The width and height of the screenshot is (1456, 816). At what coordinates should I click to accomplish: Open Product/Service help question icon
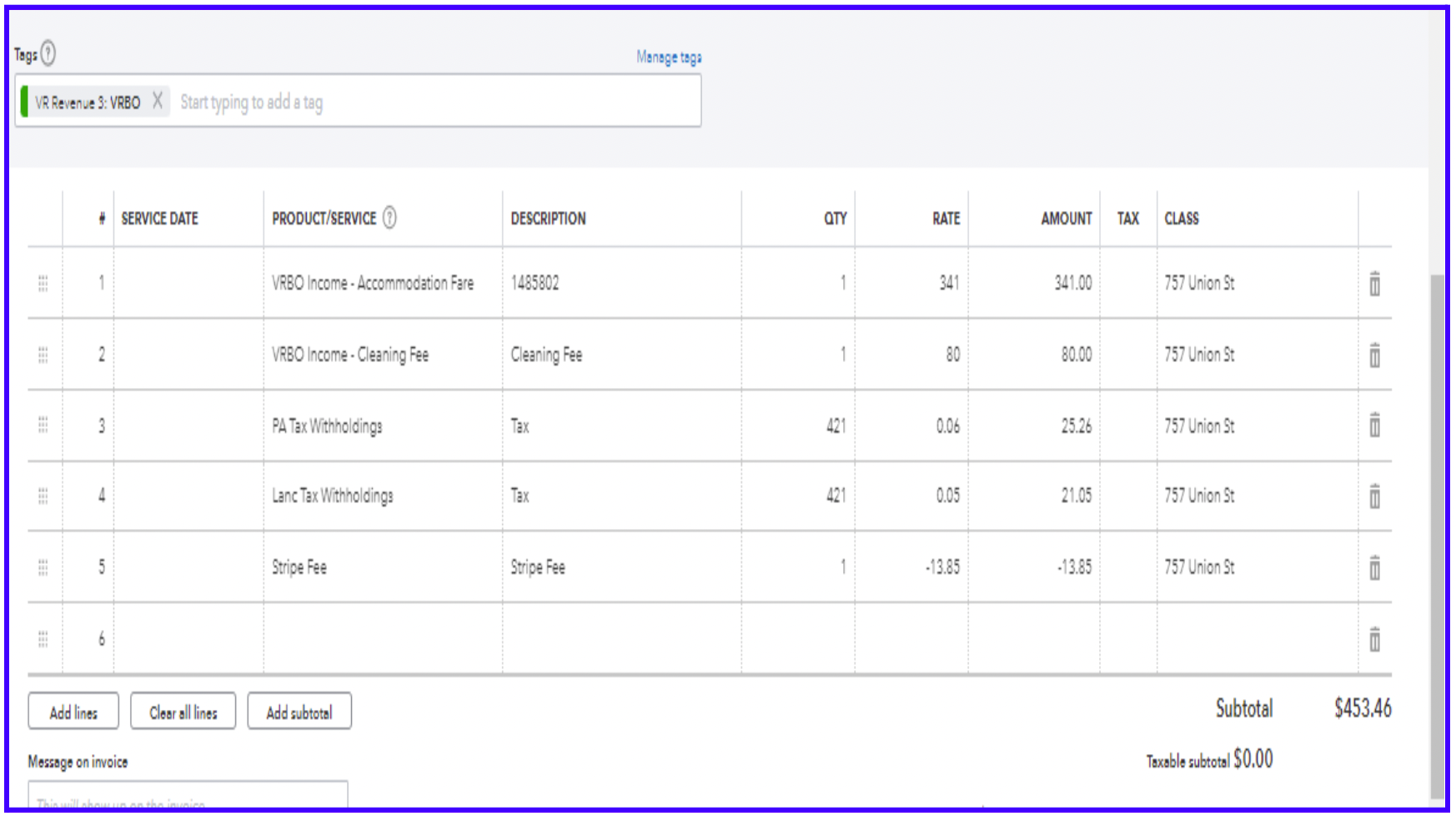(389, 218)
